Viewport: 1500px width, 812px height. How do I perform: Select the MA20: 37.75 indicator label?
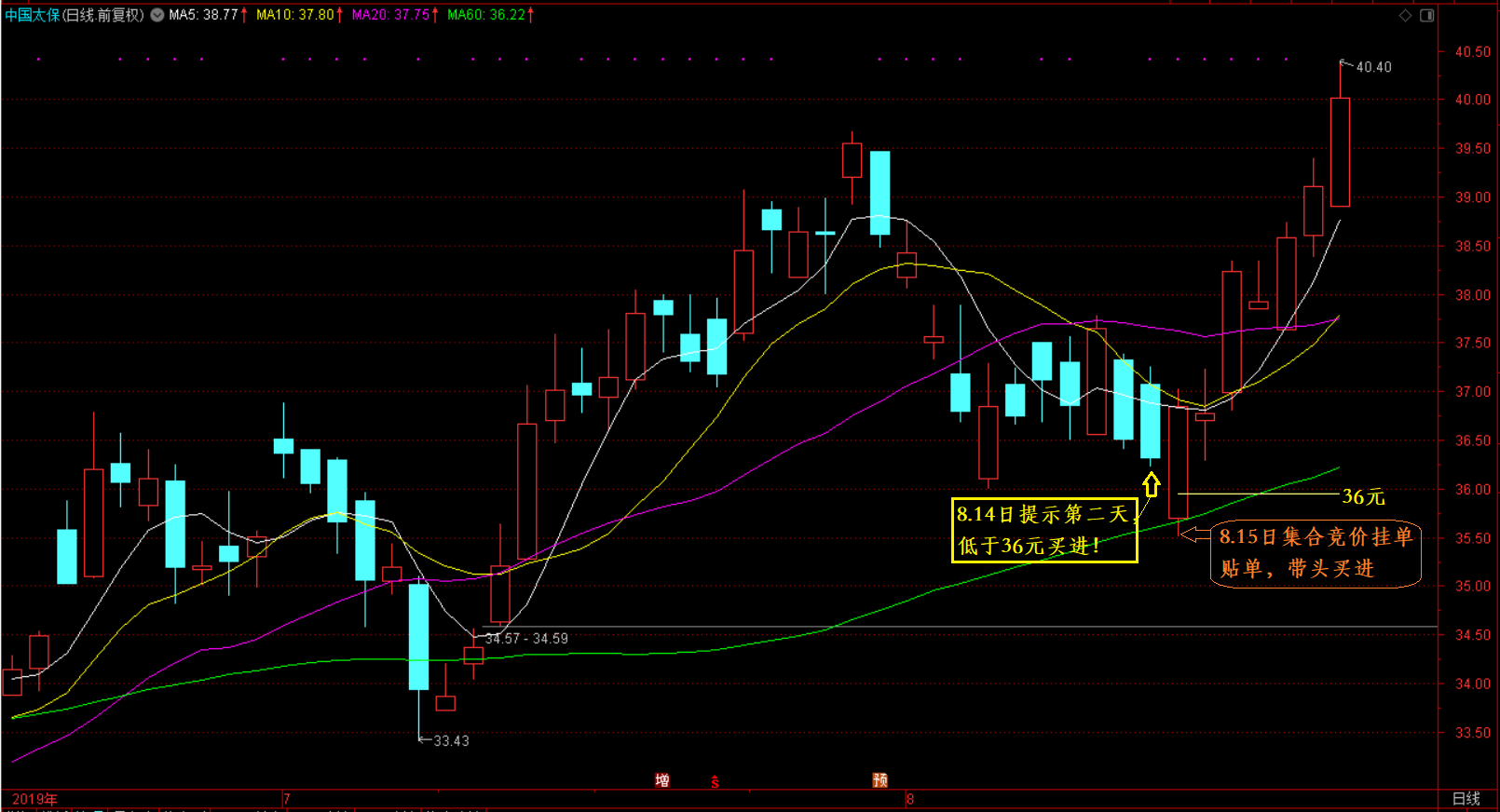coord(390,15)
